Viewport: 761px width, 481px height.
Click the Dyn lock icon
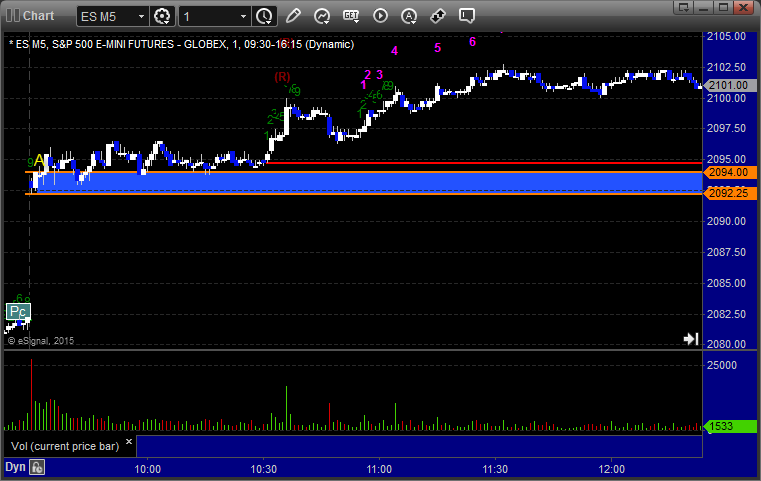pyautogui.click(x=37, y=467)
